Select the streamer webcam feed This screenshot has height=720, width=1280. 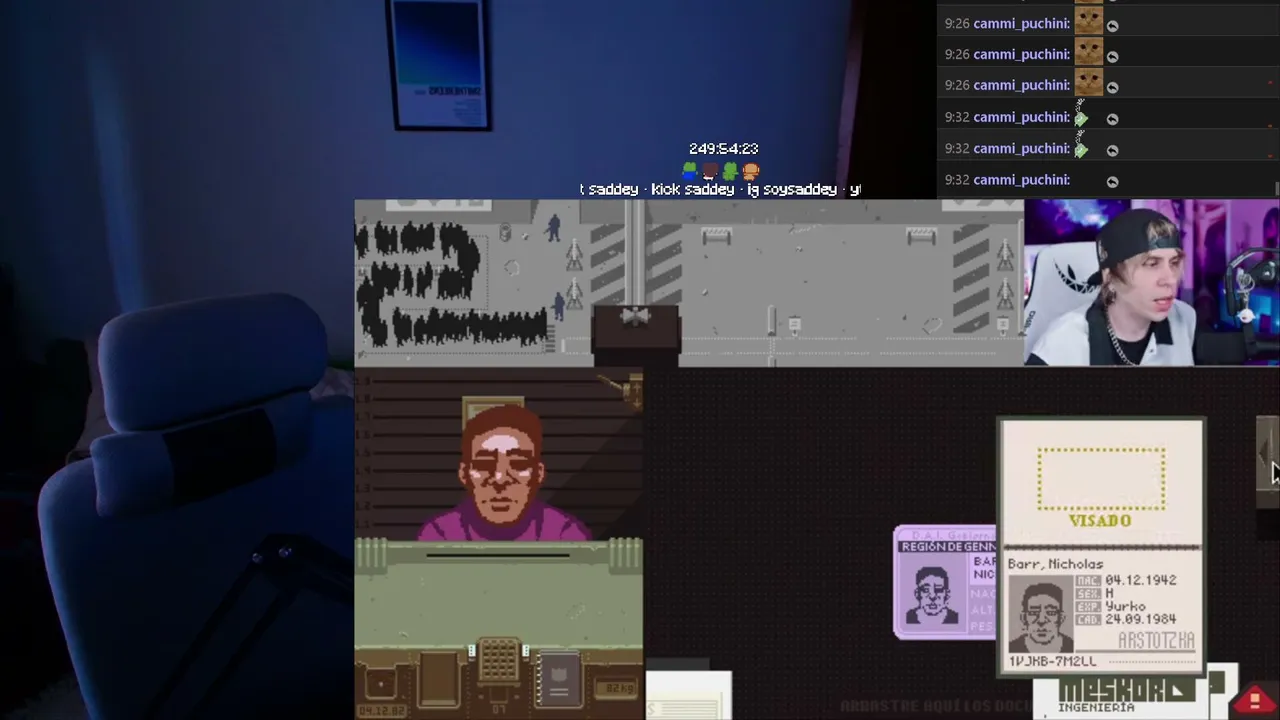coord(1151,283)
